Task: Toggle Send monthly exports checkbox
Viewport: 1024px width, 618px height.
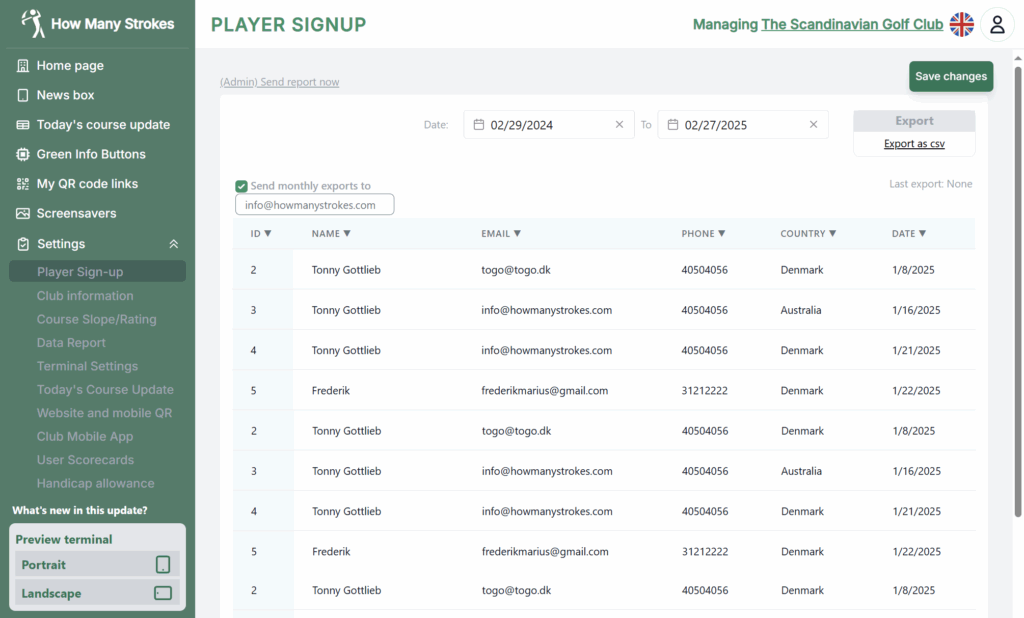Action: (242, 186)
